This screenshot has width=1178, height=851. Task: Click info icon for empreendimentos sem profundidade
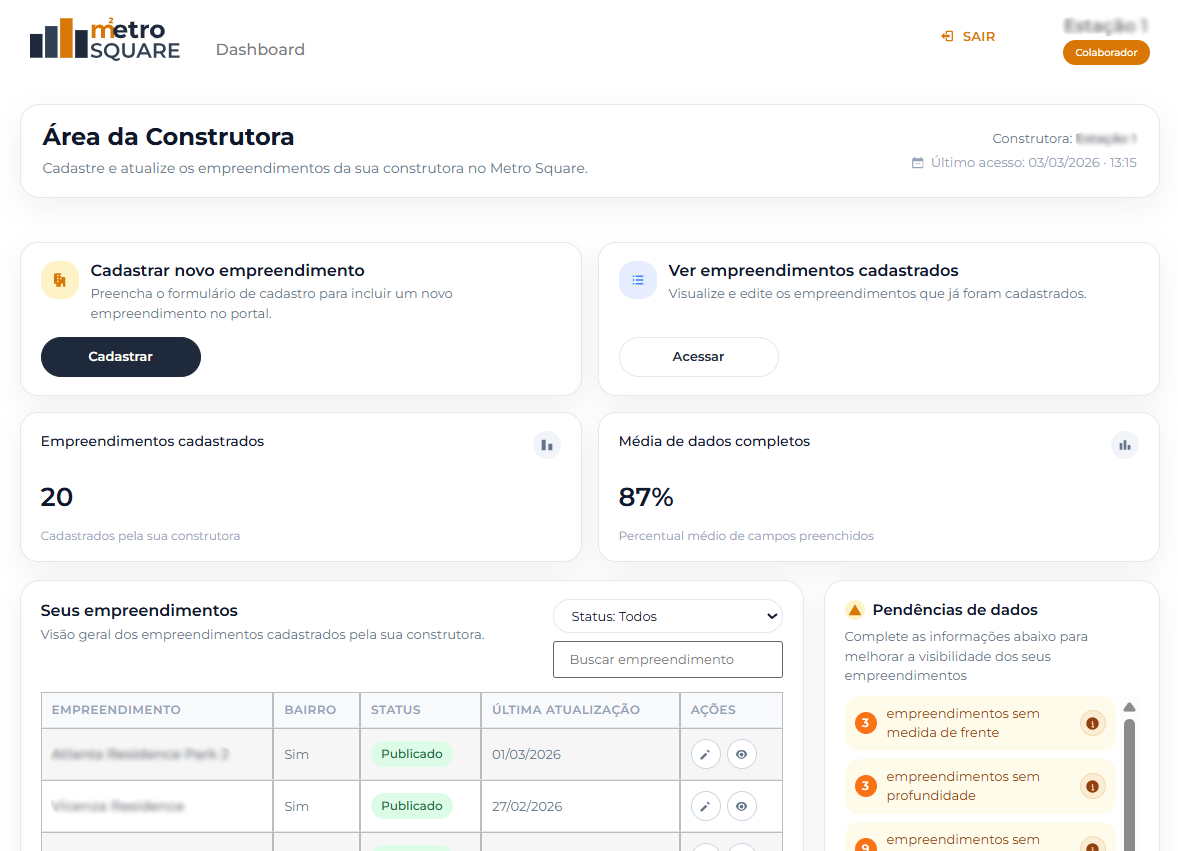click(1092, 786)
